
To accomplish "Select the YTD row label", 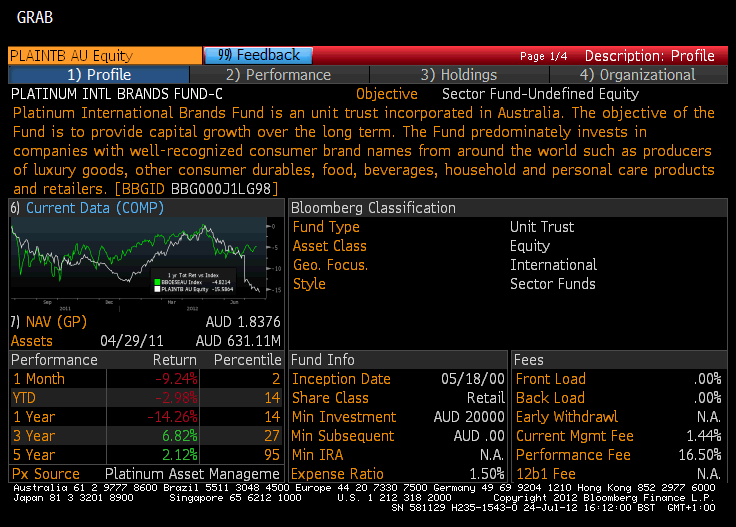I will point(24,398).
